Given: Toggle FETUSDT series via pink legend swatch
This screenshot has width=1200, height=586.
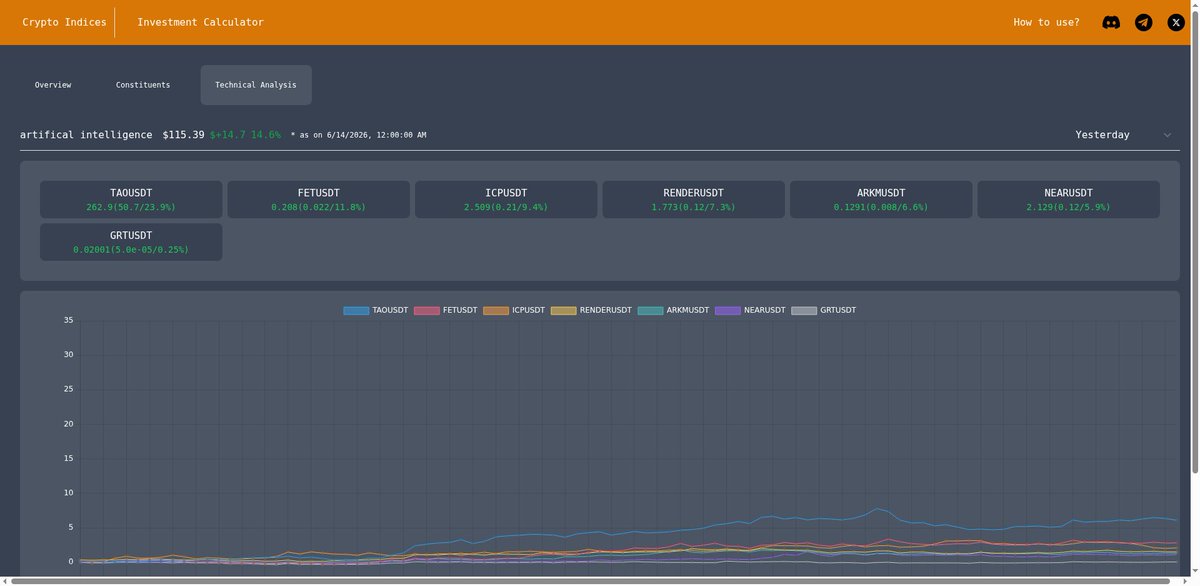Looking at the screenshot, I should [x=427, y=310].
